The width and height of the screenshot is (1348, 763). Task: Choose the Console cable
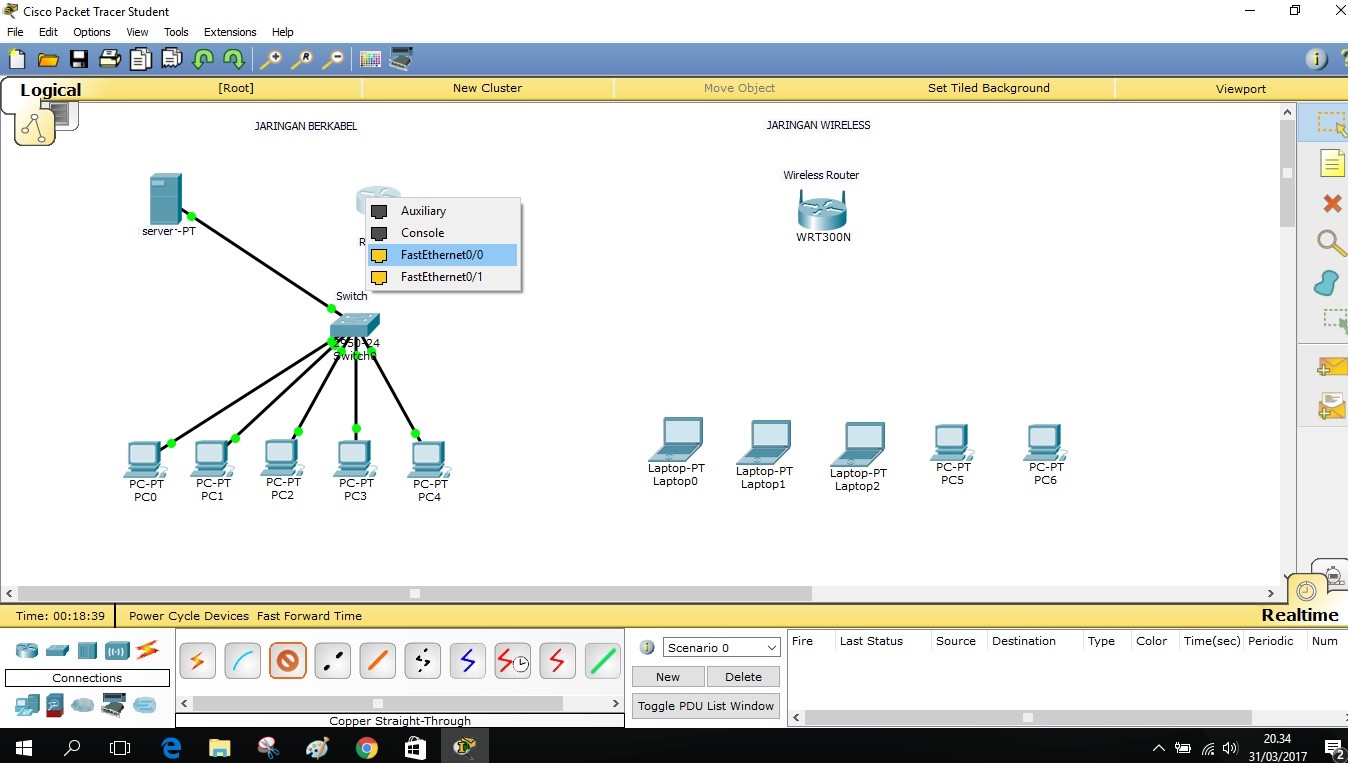(242, 661)
